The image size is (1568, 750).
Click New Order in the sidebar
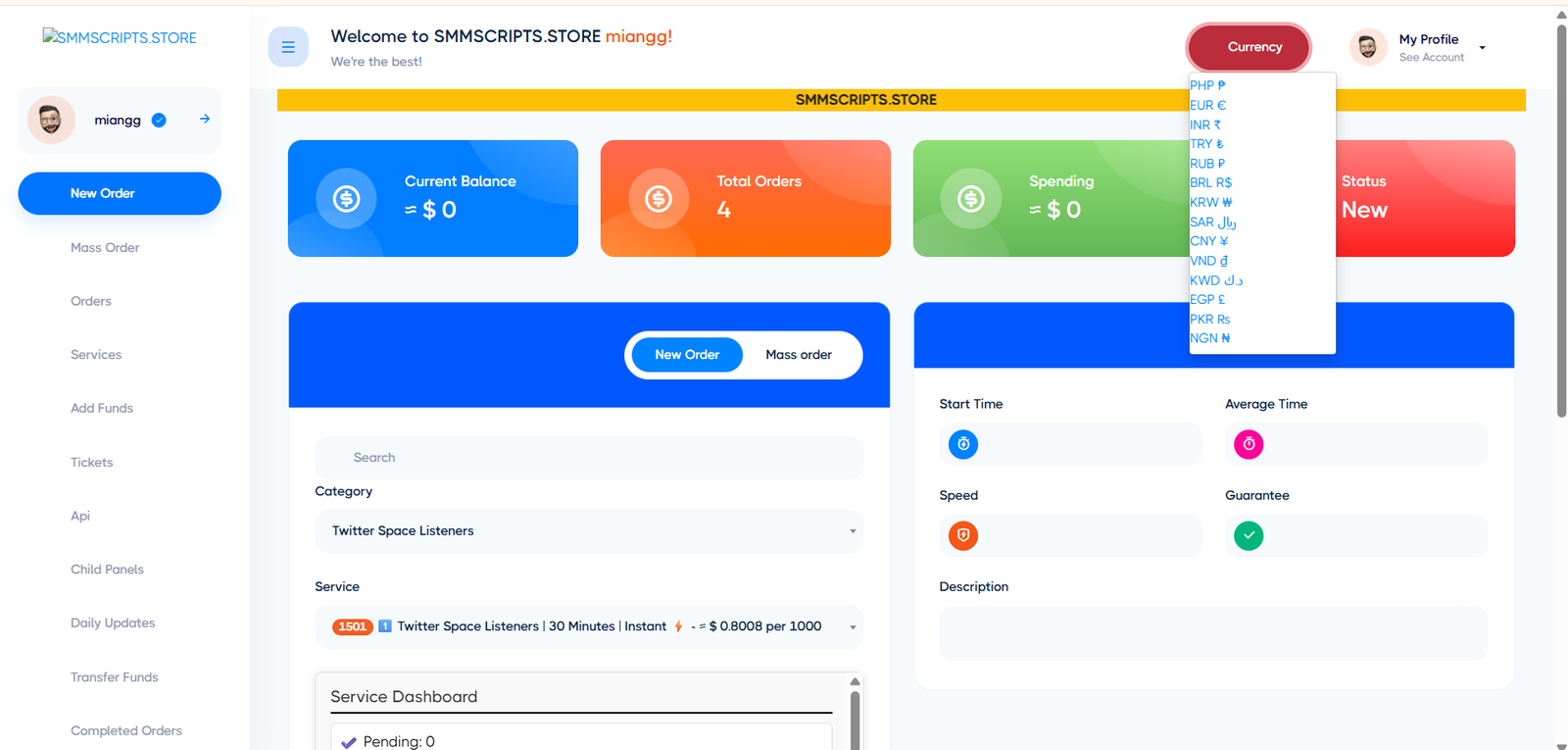(120, 193)
